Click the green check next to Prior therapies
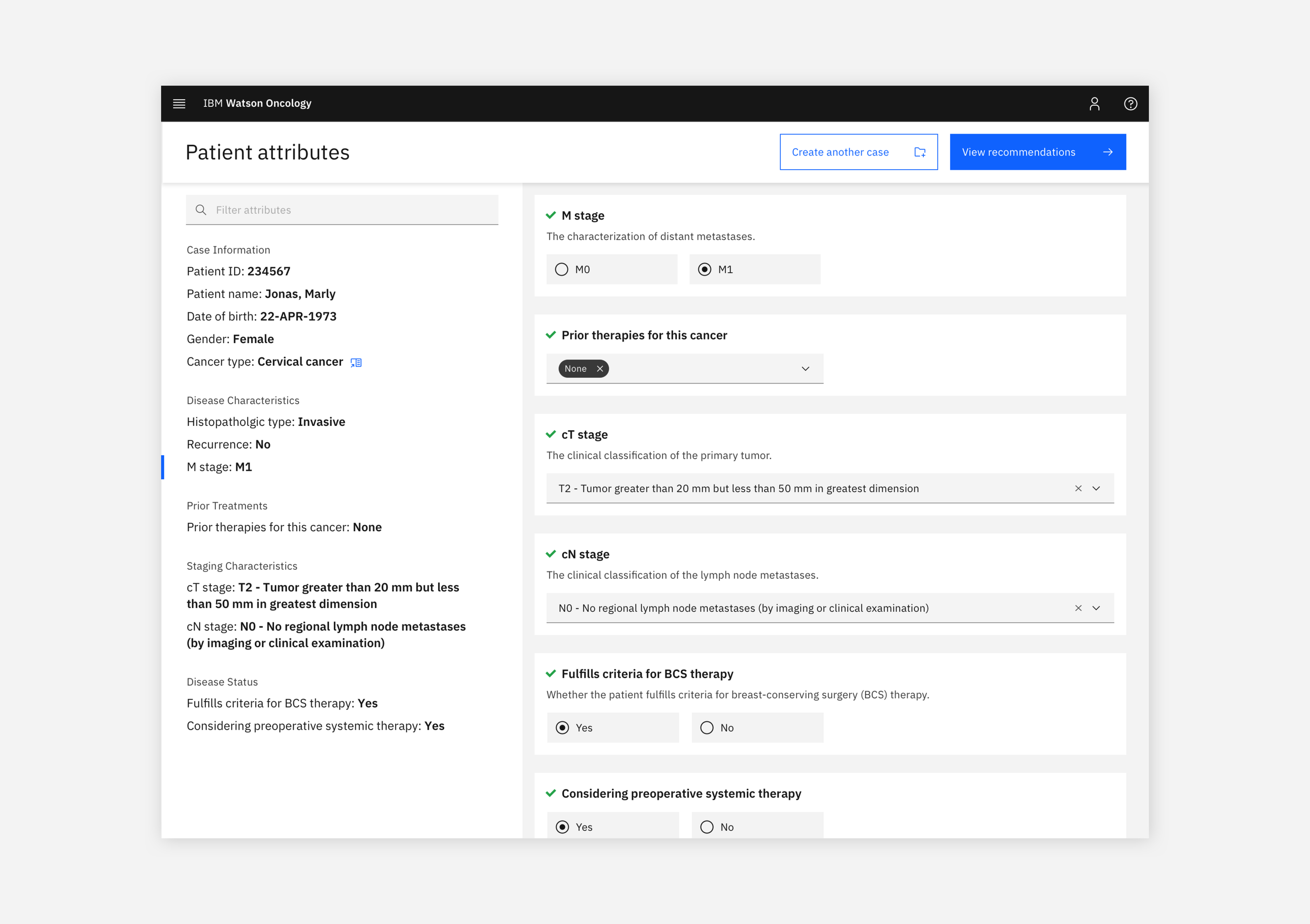The height and width of the screenshot is (924, 1310). pyautogui.click(x=551, y=335)
